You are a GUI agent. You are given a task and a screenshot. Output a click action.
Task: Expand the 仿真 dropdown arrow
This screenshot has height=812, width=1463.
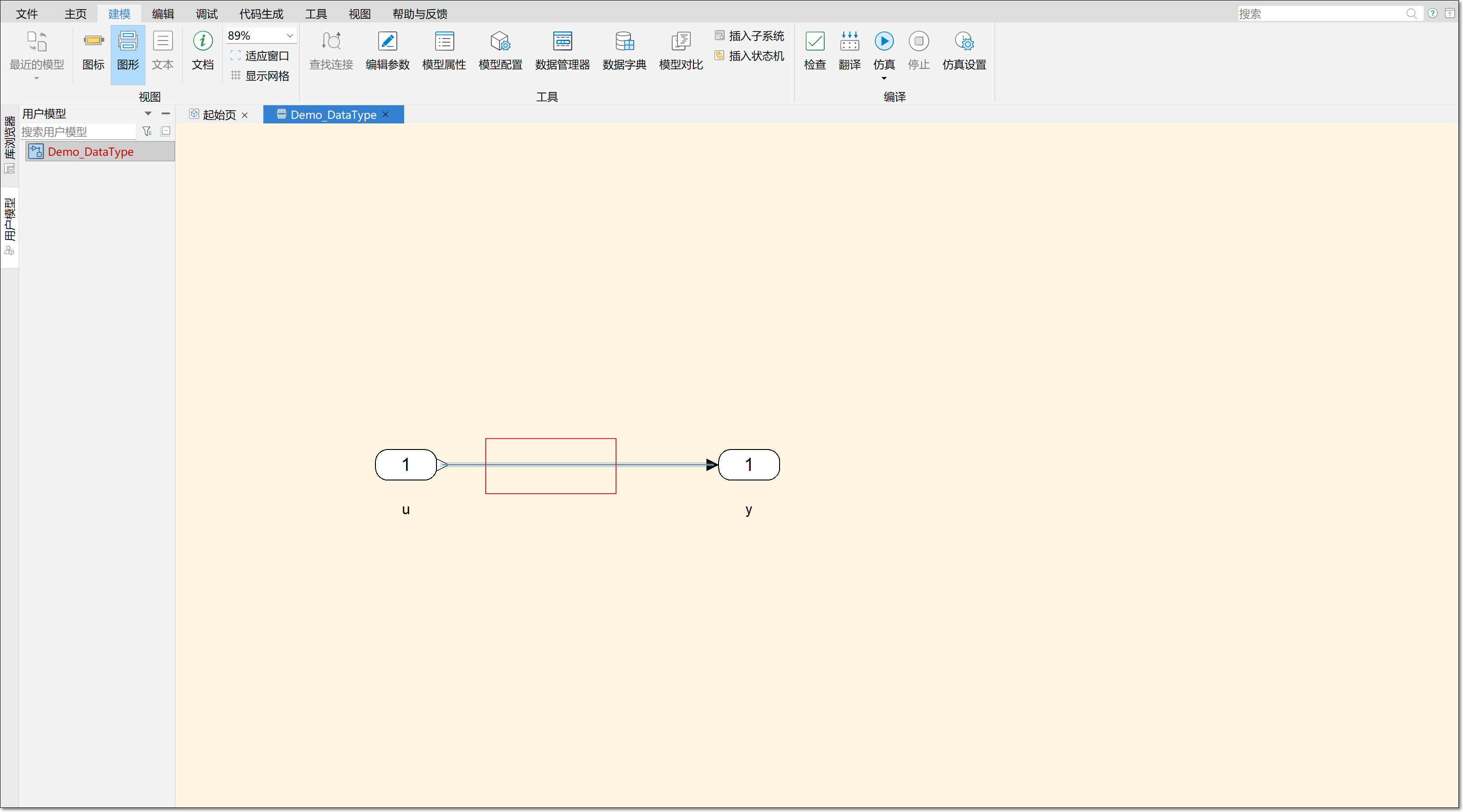pyautogui.click(x=884, y=78)
